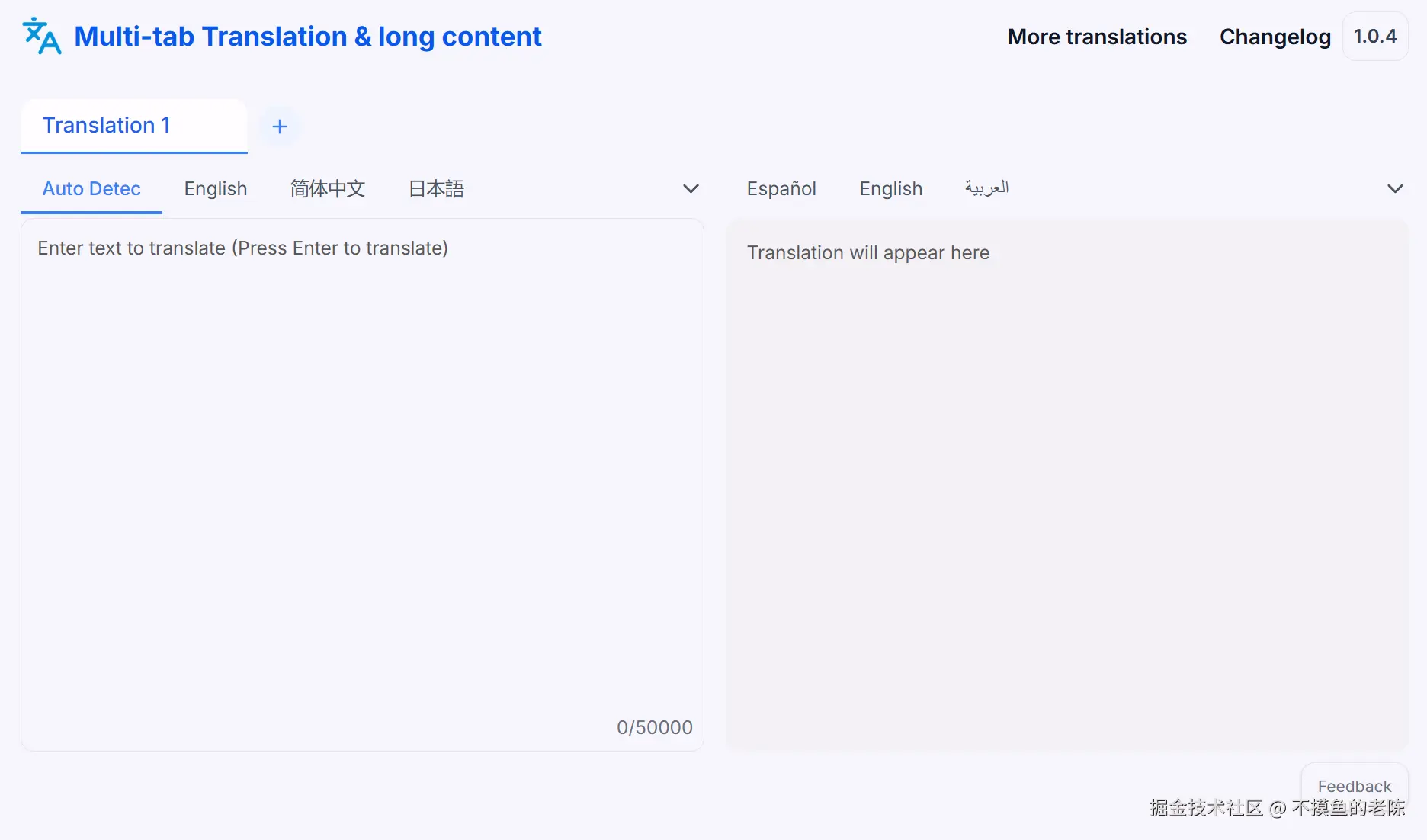Set target language to Arabic
The image size is (1427, 840).
tap(987, 188)
